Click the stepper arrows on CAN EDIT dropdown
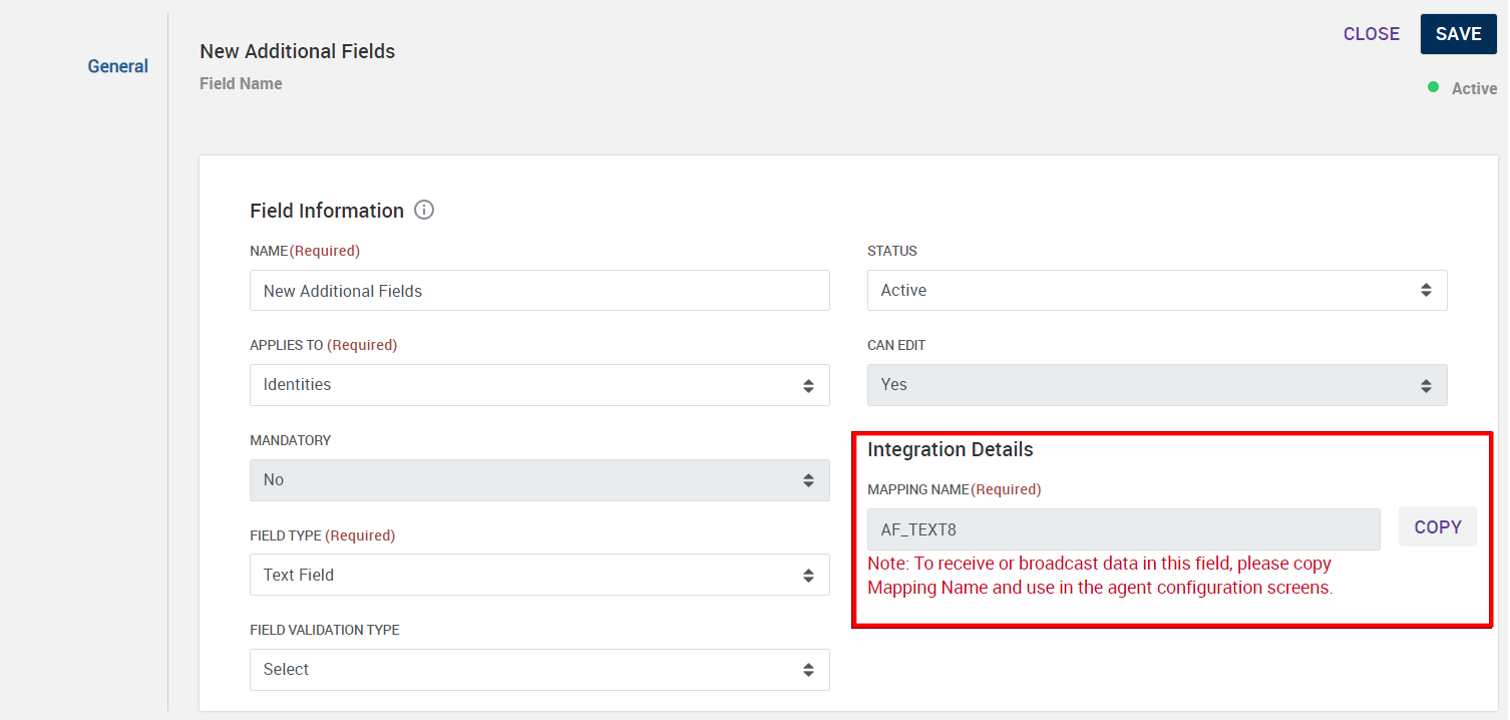The height and width of the screenshot is (720, 1510). (1427, 385)
